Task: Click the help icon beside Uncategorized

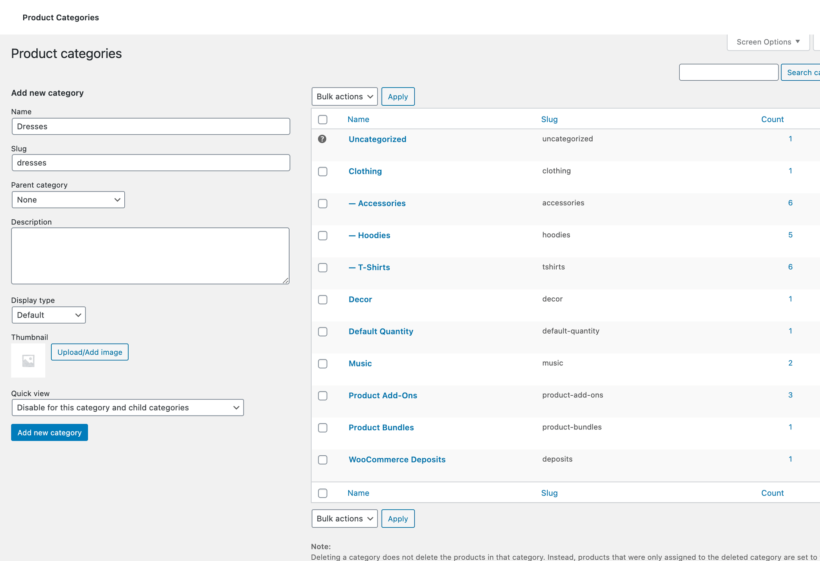Action: 322,139
